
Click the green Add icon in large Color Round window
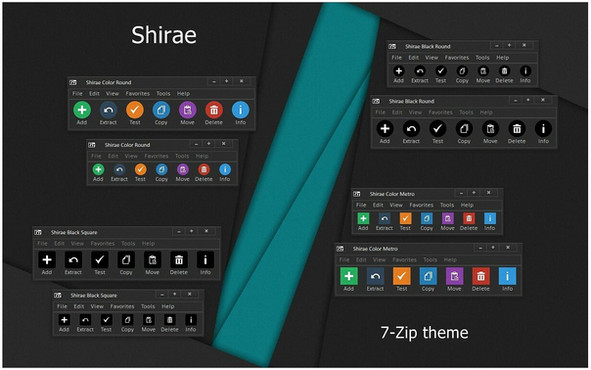tap(82, 110)
